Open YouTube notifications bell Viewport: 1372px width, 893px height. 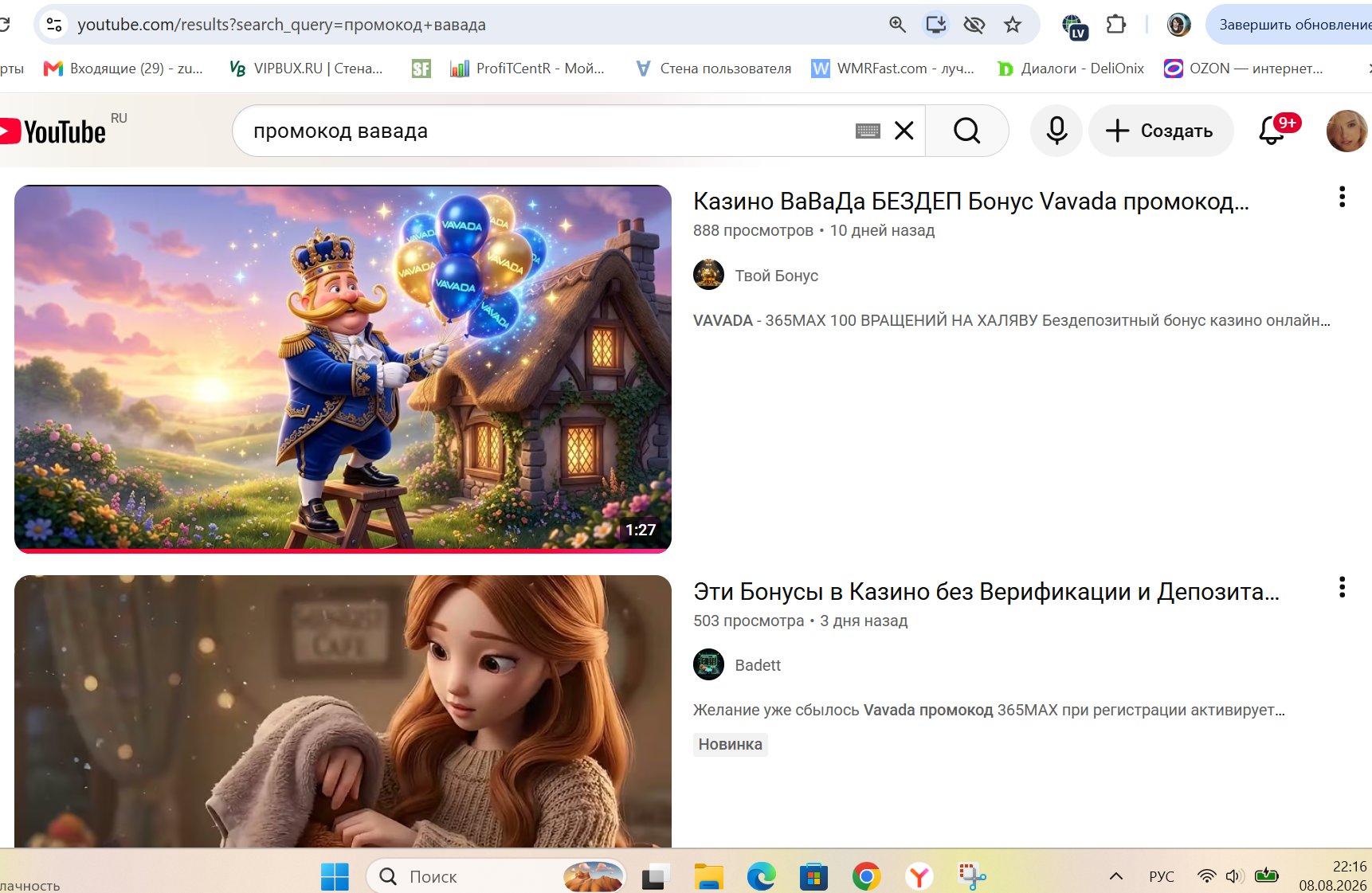point(1272,131)
